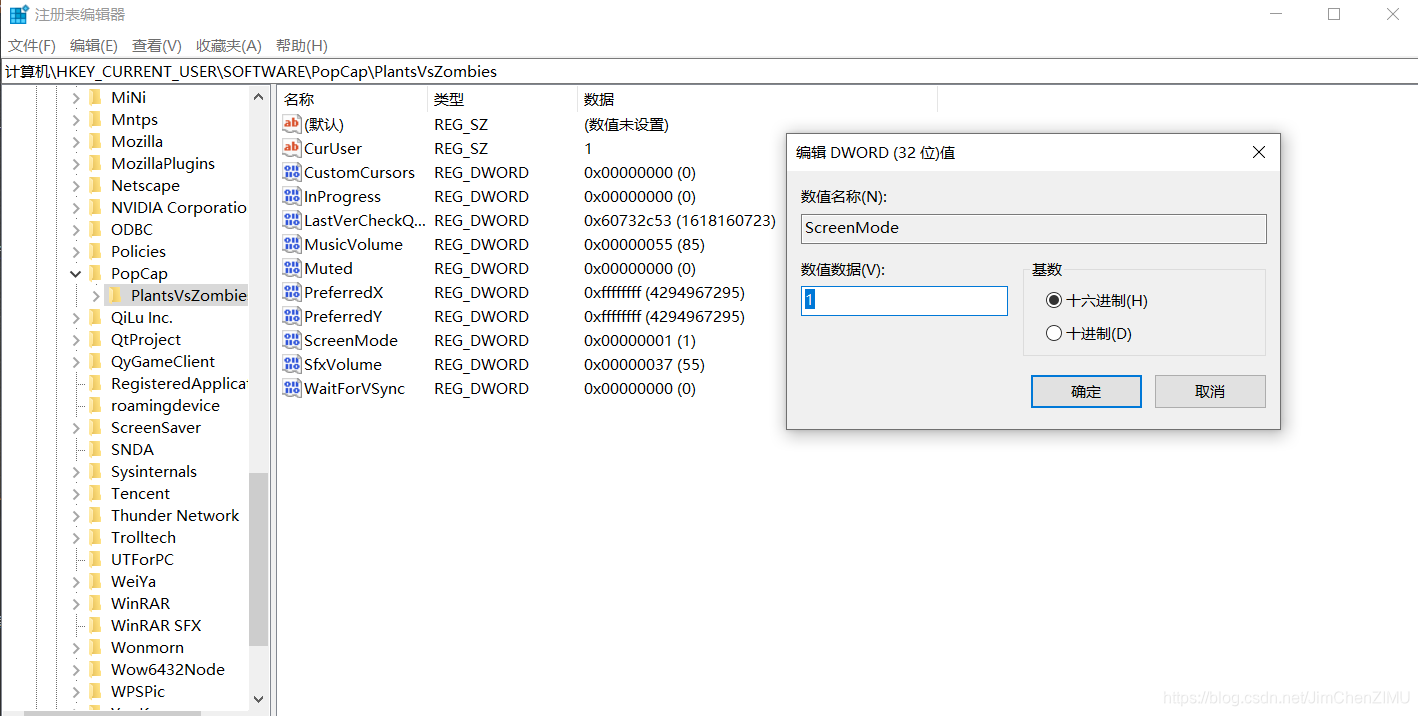The height and width of the screenshot is (716, 1419).
Task: Open the 文件(F) menu
Action: (x=32, y=46)
